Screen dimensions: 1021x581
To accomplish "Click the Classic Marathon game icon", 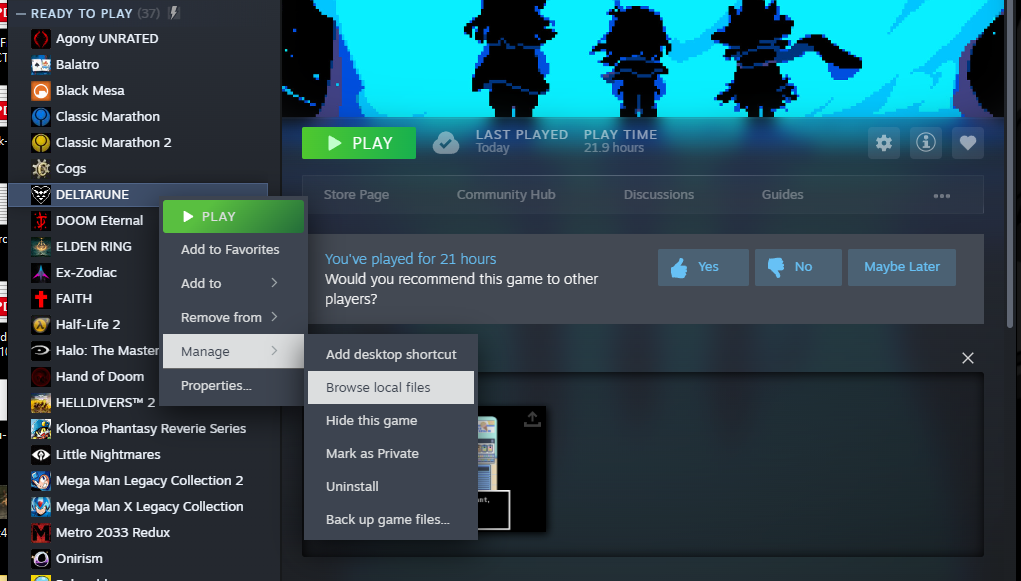I will [41, 117].
